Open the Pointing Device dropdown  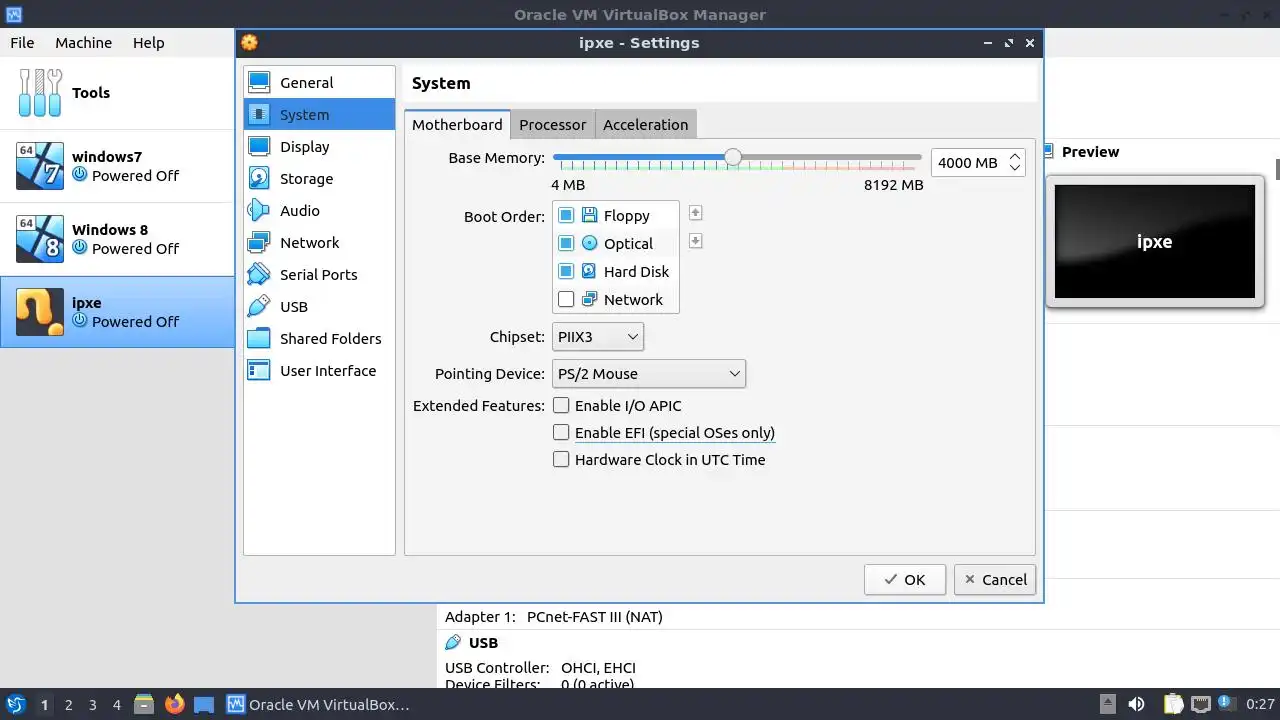point(649,374)
